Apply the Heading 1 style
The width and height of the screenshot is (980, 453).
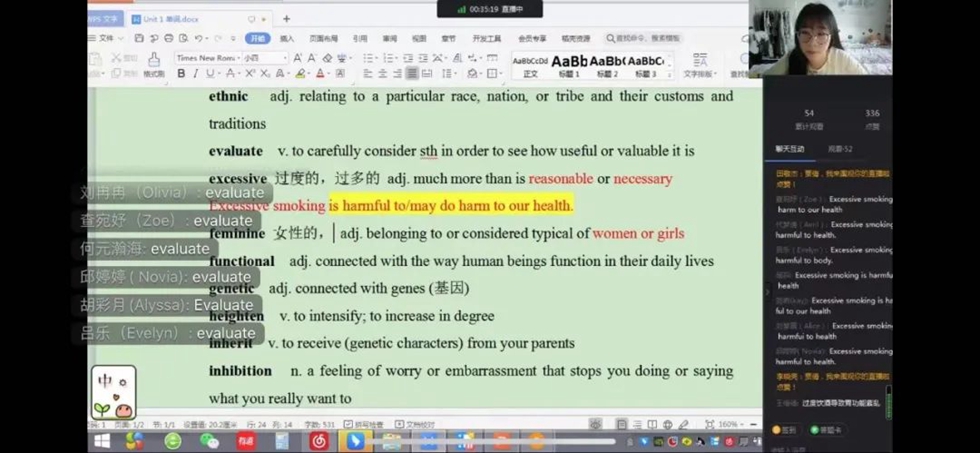pyautogui.click(x=569, y=64)
